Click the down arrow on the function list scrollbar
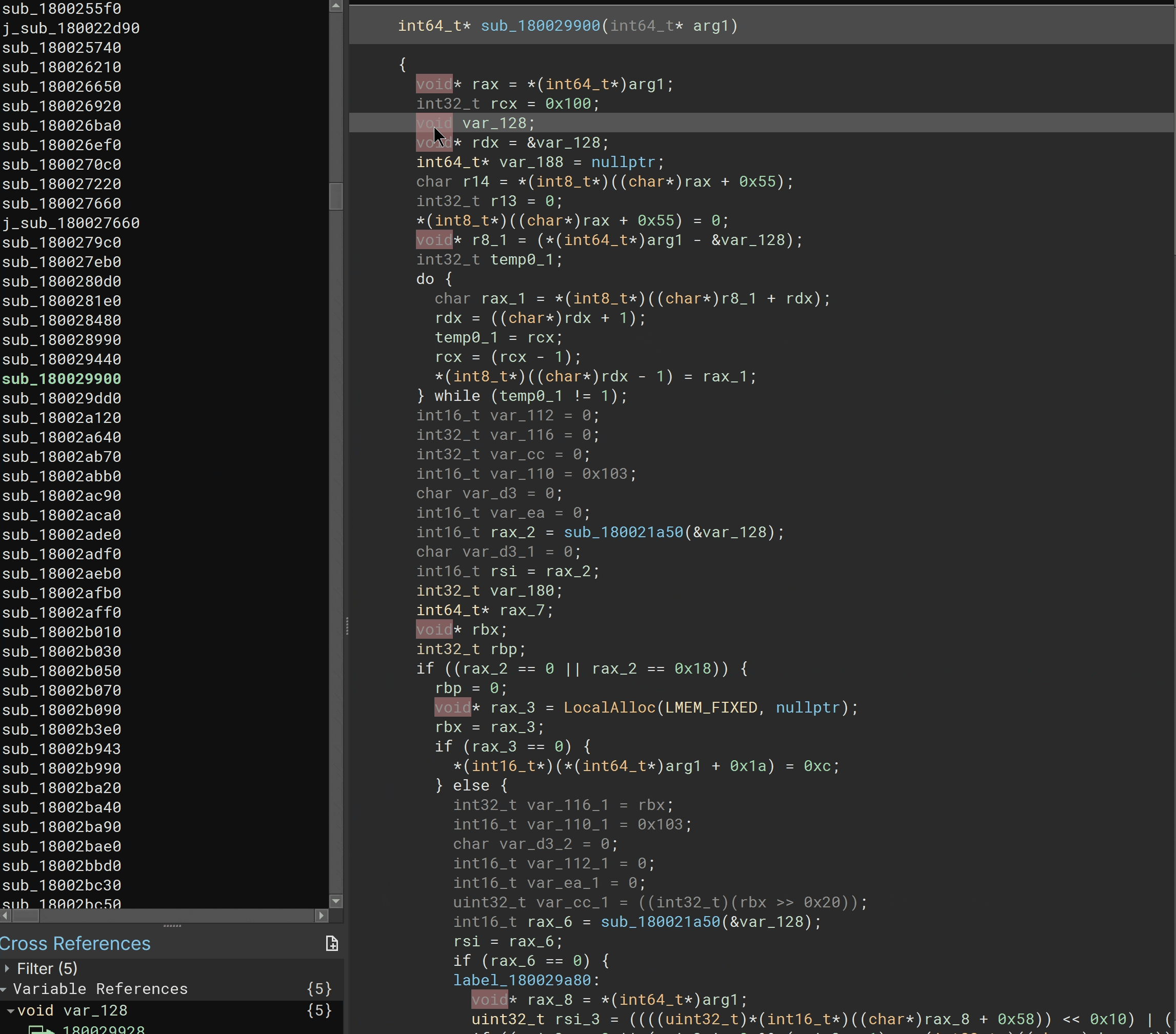This screenshot has width=1176, height=1034. pyautogui.click(x=335, y=902)
